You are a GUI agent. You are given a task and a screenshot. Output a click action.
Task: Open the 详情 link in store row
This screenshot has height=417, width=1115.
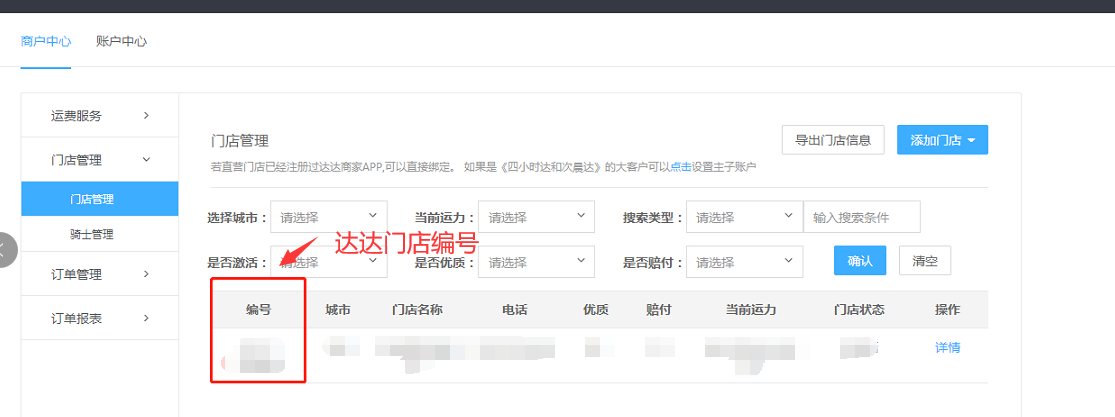(x=947, y=347)
